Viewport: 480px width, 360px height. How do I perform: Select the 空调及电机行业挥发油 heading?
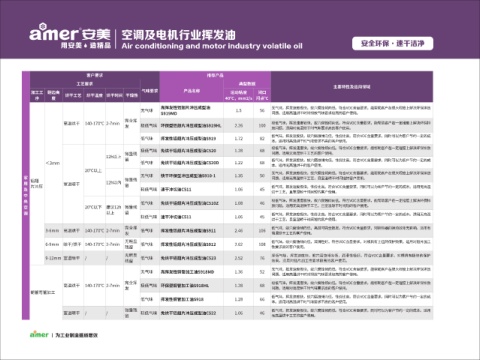click(178, 35)
